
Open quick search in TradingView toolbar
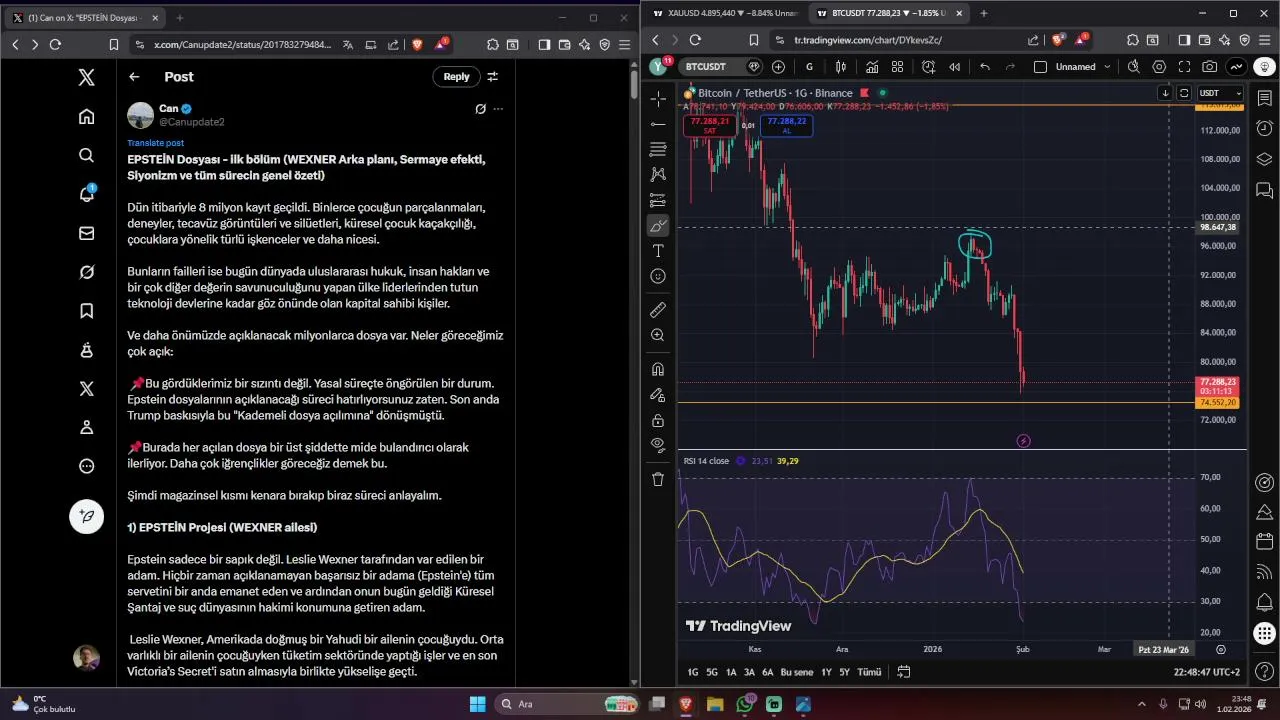1134,67
